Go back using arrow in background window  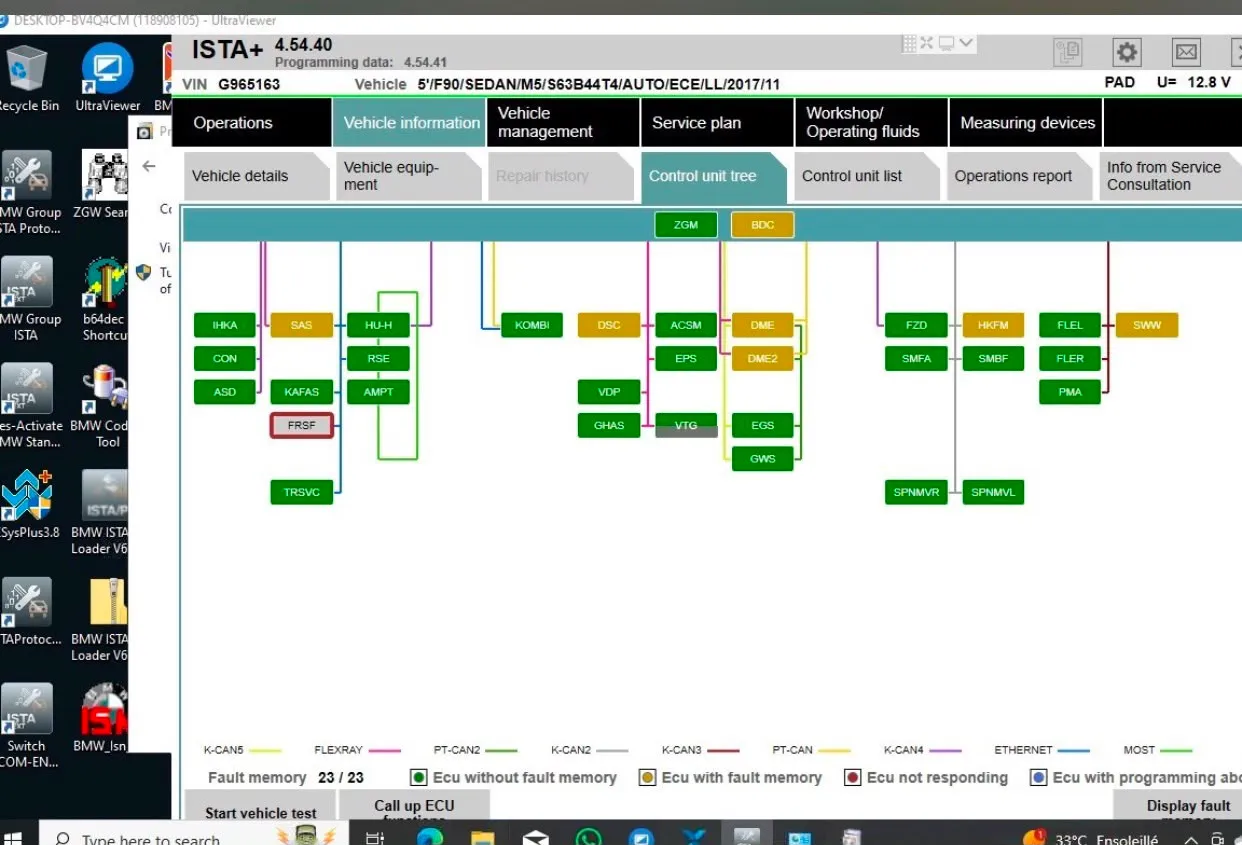149,166
